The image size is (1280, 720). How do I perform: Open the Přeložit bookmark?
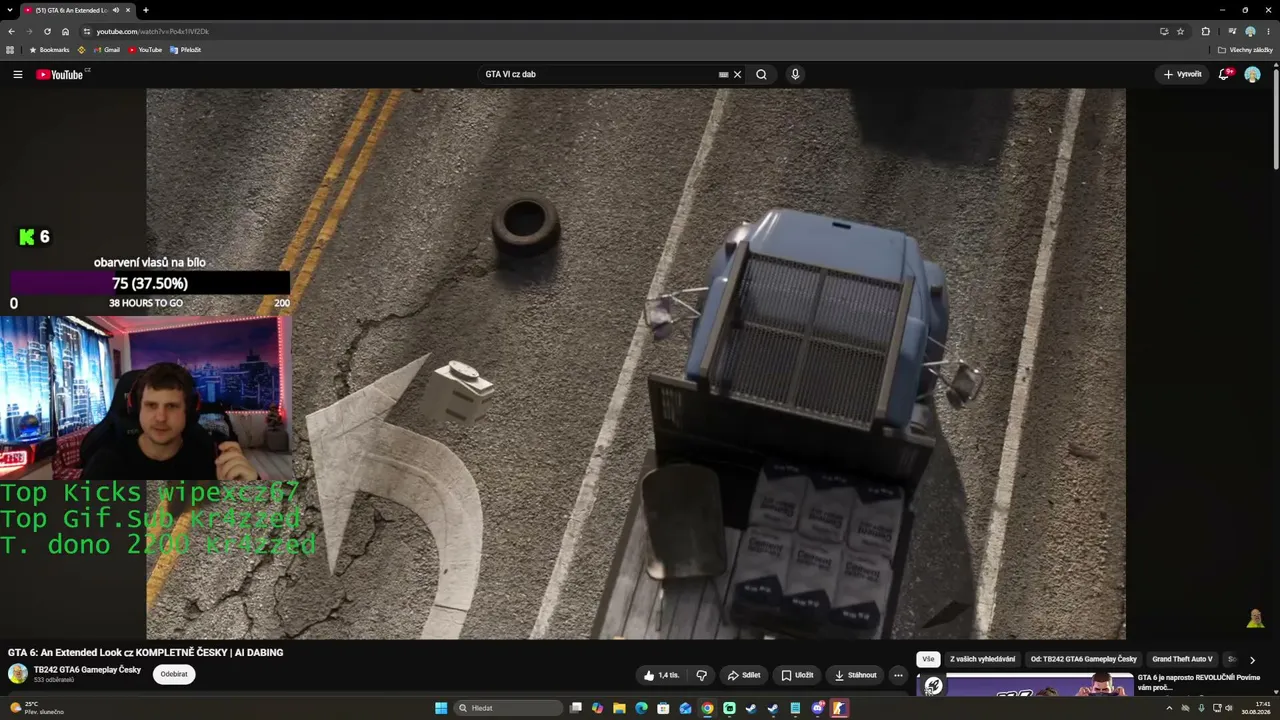point(186,50)
